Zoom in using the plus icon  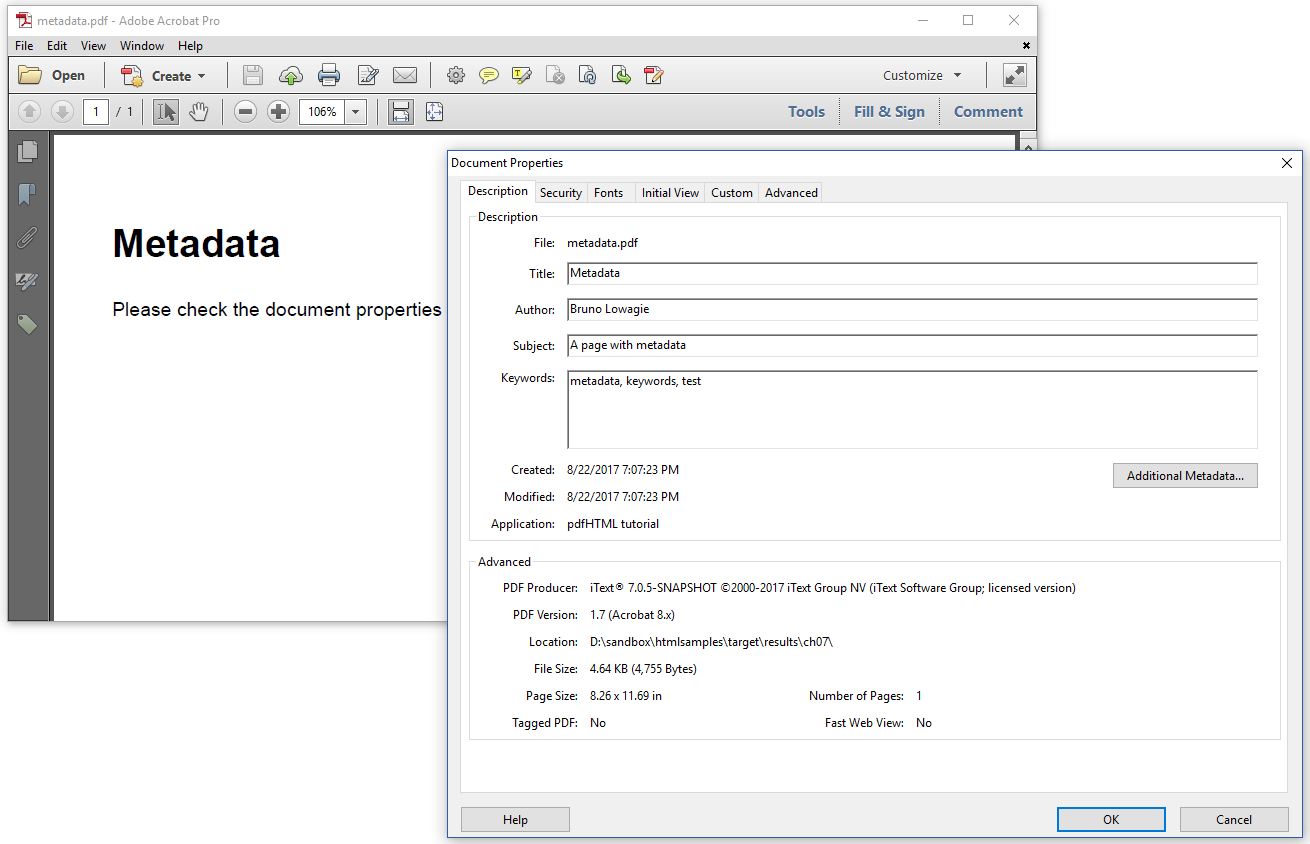point(278,111)
